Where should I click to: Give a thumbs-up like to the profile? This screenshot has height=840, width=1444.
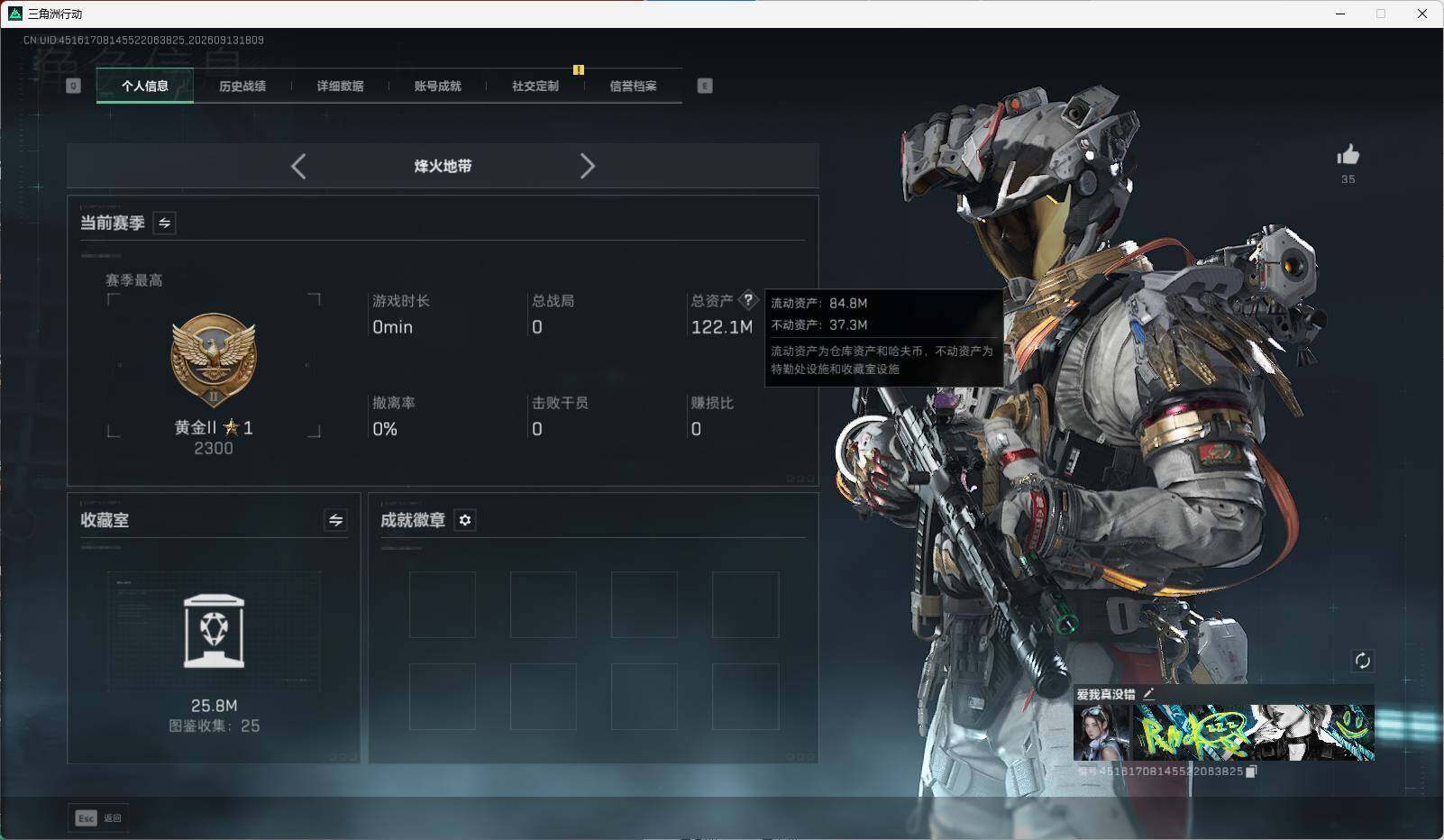(1348, 155)
